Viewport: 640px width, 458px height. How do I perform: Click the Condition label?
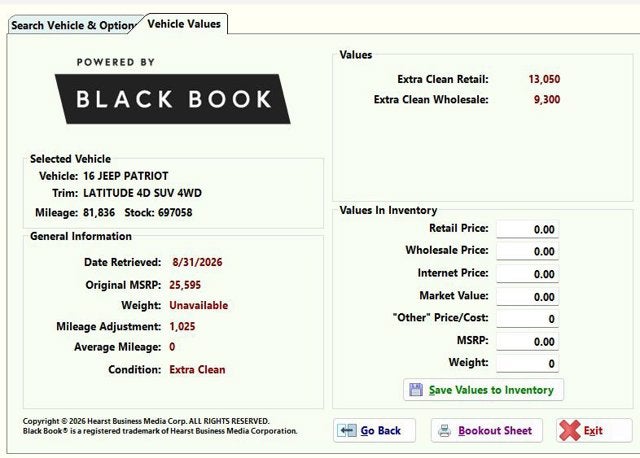135,370
